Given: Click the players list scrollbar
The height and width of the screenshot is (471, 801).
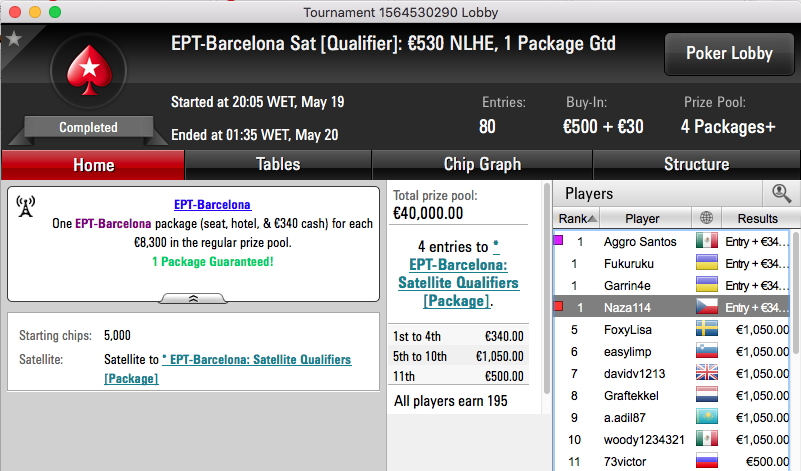Looking at the screenshot, I should click(795, 294).
